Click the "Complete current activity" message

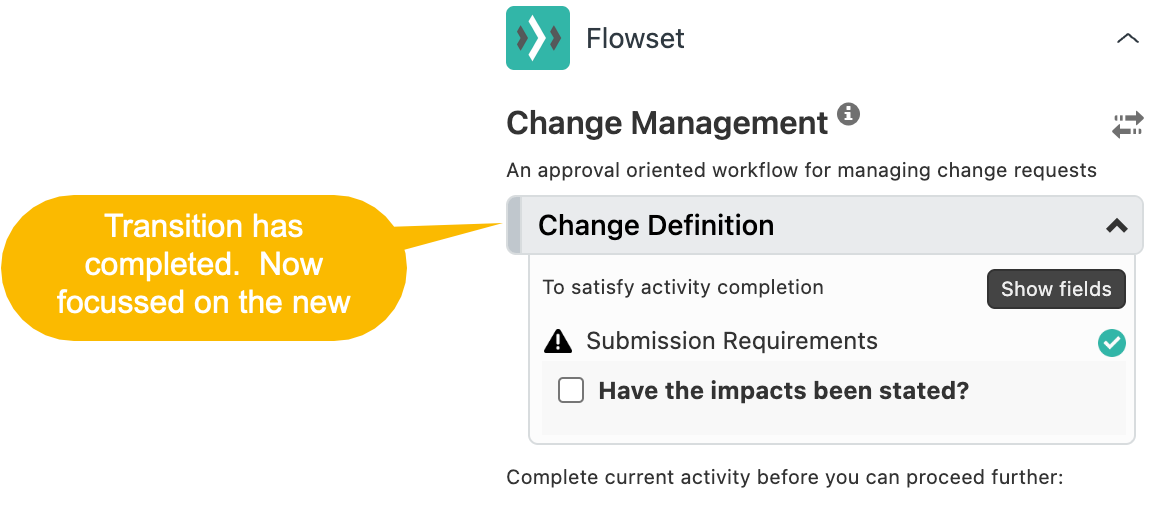point(785,478)
